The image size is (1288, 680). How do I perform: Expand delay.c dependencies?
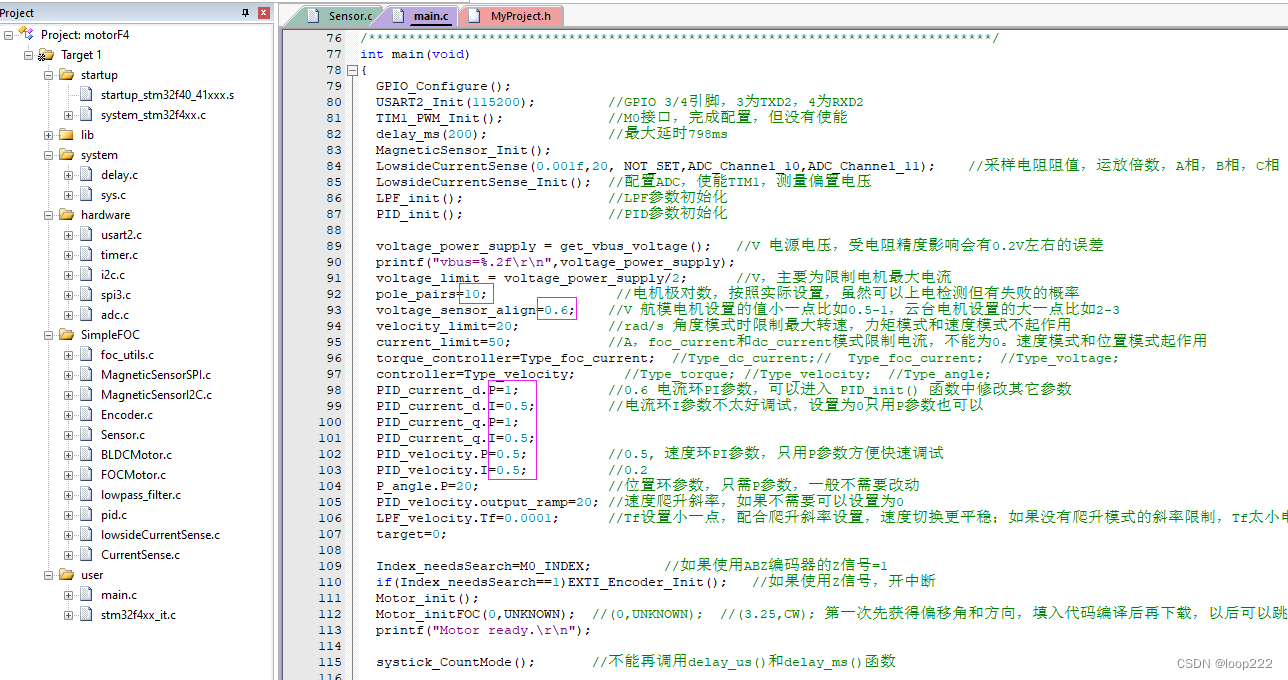pyautogui.click(x=69, y=175)
